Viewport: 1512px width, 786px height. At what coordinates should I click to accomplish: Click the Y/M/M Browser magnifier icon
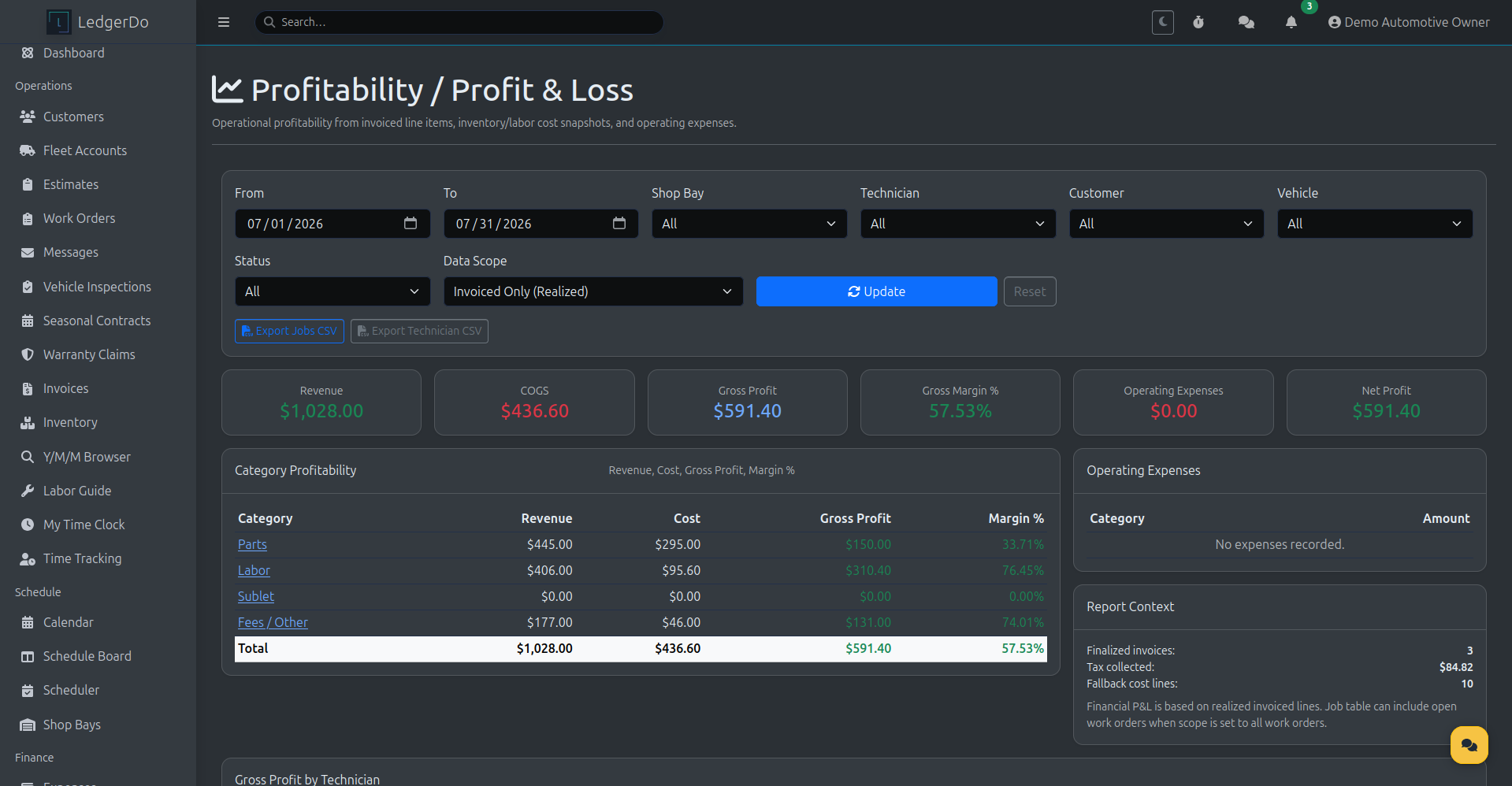pos(28,457)
